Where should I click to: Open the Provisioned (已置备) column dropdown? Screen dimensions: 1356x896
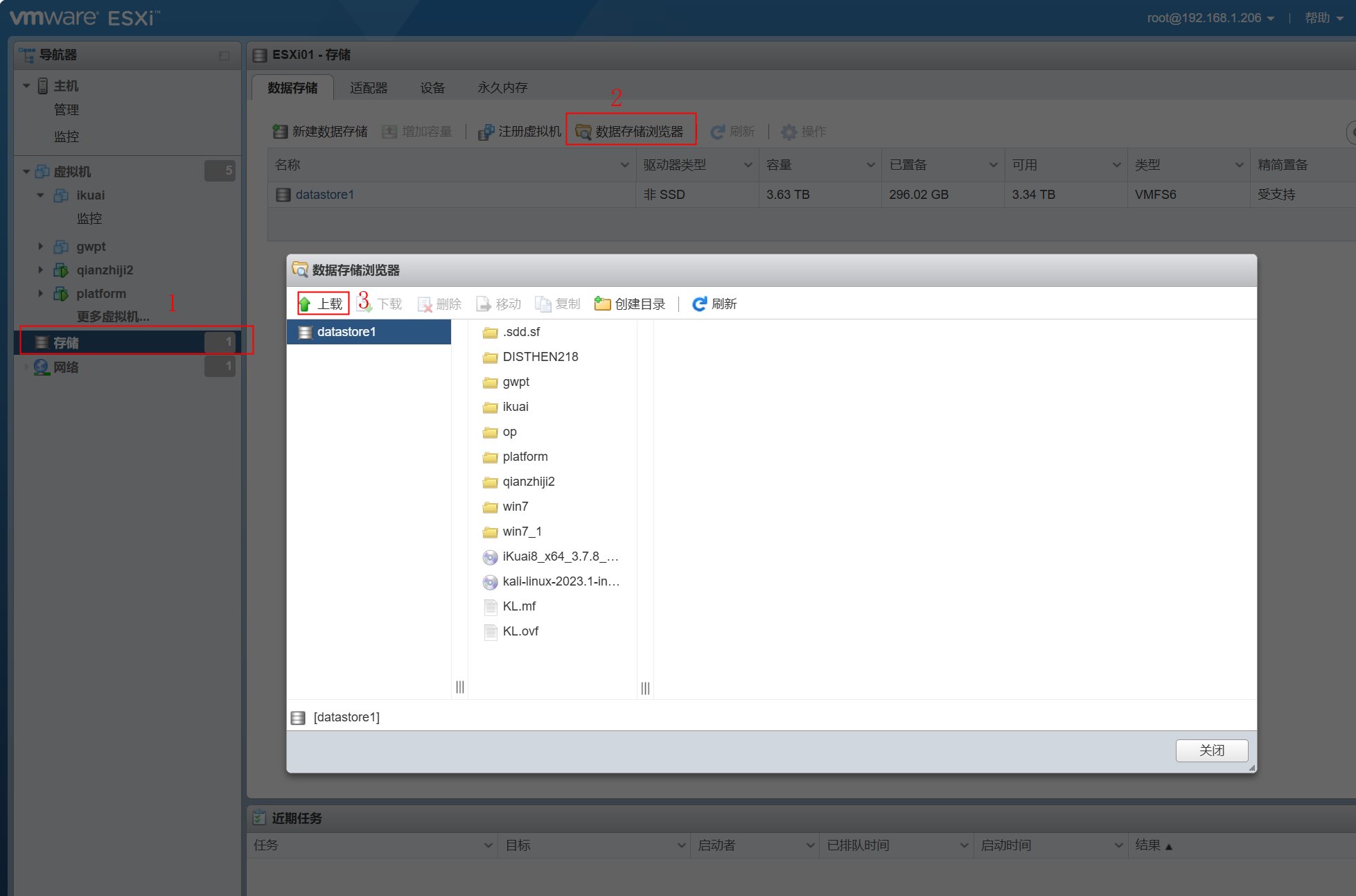pyautogui.click(x=993, y=165)
